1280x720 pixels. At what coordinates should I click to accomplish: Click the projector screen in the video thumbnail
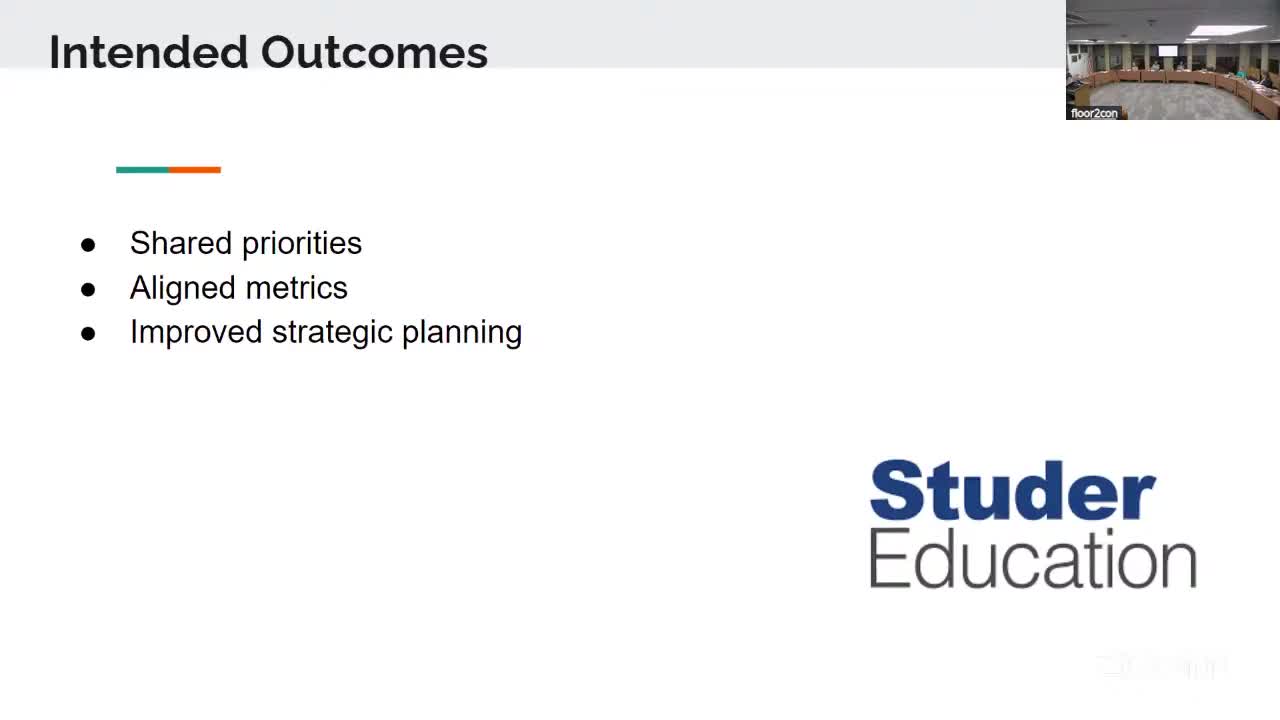pyautogui.click(x=1168, y=51)
